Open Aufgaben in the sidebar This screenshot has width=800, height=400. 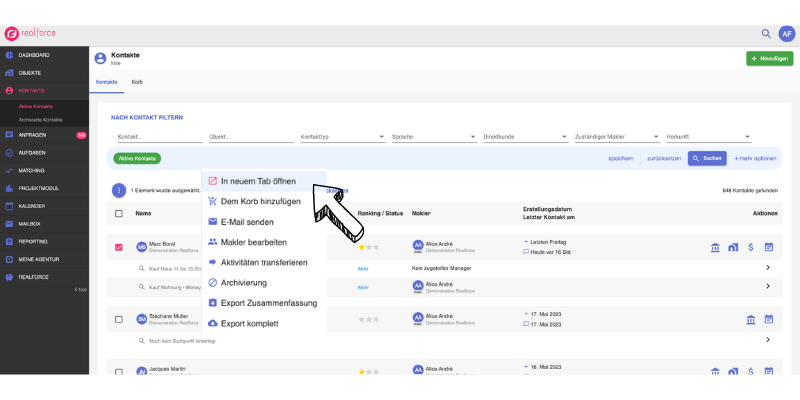[44, 153]
